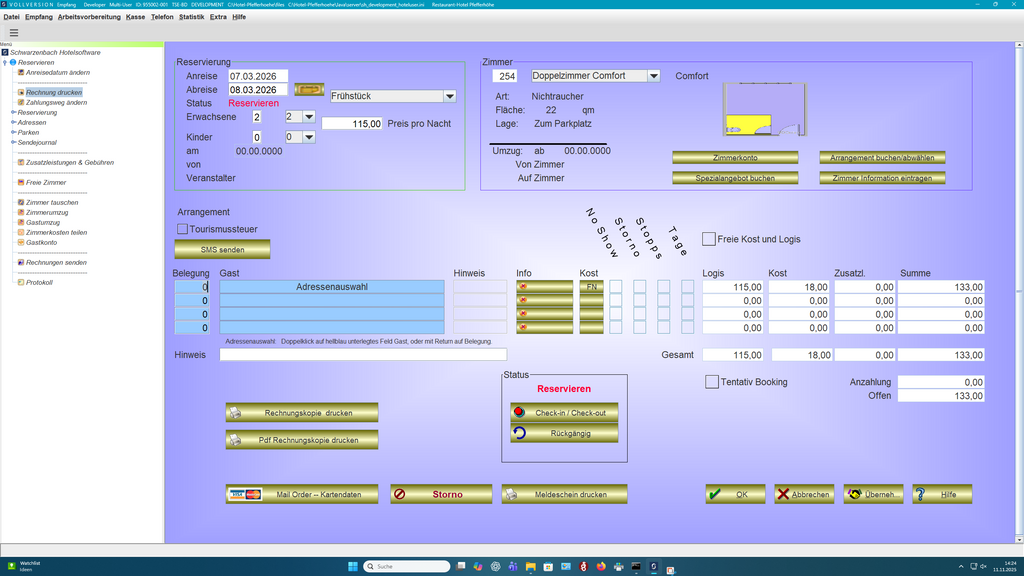
Task: Open Hilfe via the question mark icon
Action: [921, 493]
